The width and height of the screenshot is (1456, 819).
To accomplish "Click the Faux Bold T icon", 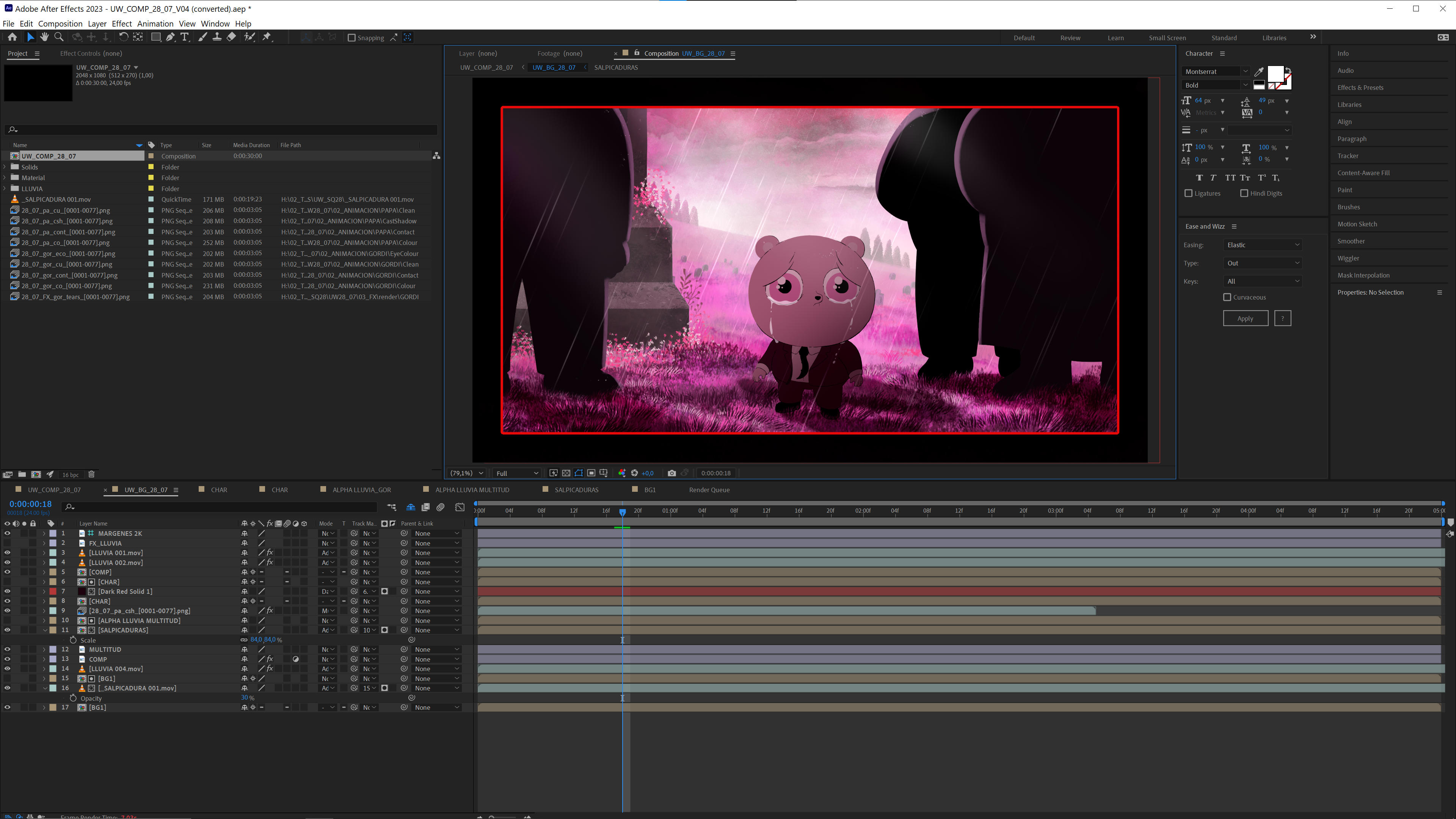I will pos(1199,177).
